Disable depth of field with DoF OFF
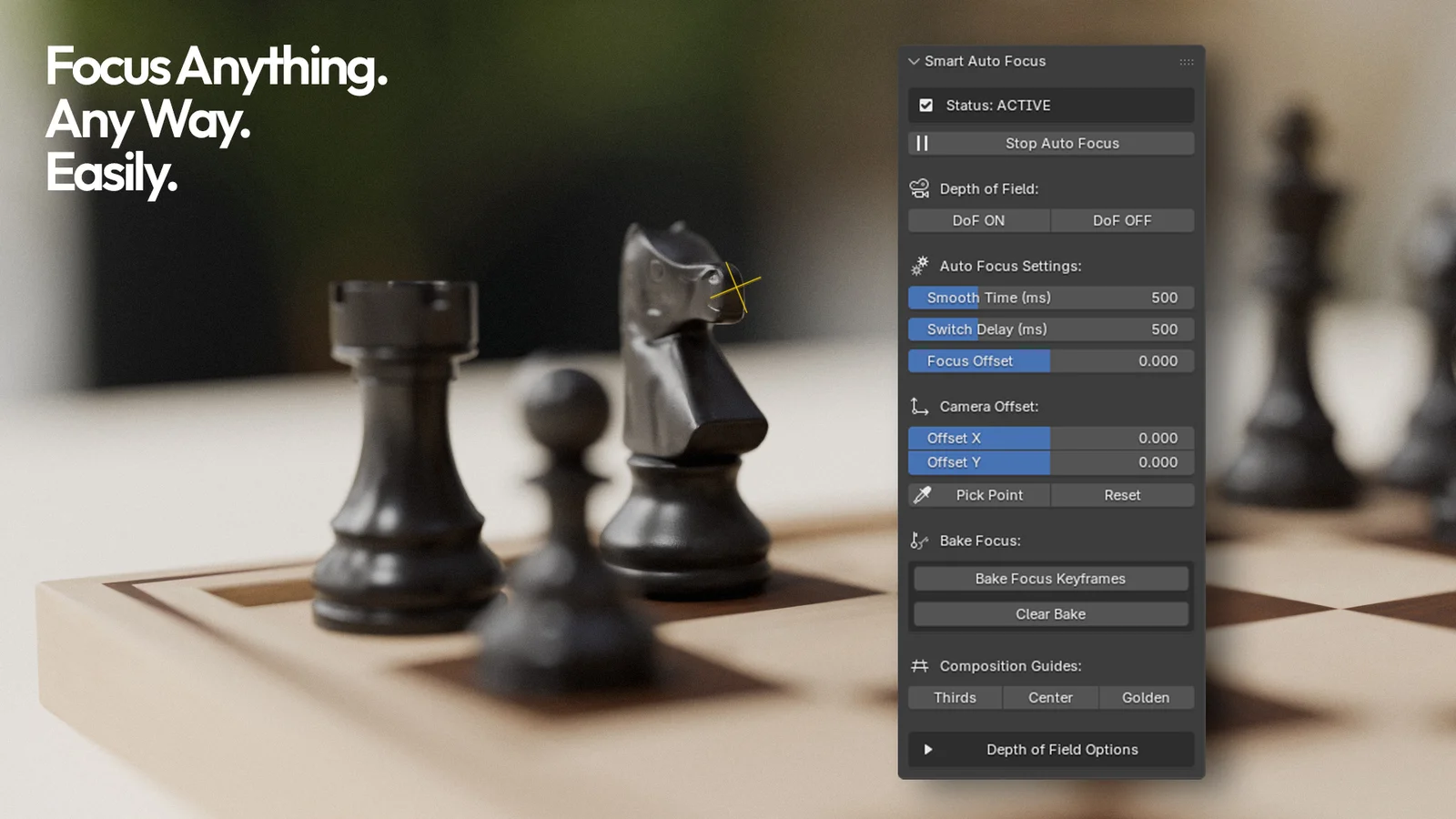This screenshot has height=819, width=1456. click(x=1123, y=220)
